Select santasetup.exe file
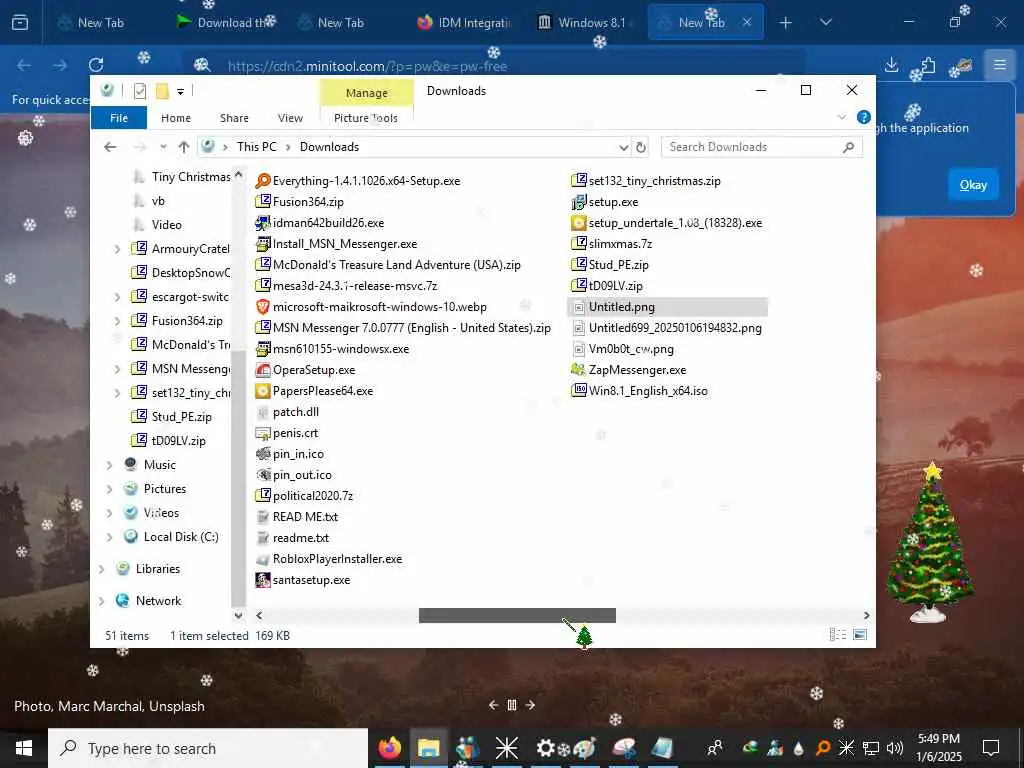Image resolution: width=1024 pixels, height=768 pixels. 302,580
